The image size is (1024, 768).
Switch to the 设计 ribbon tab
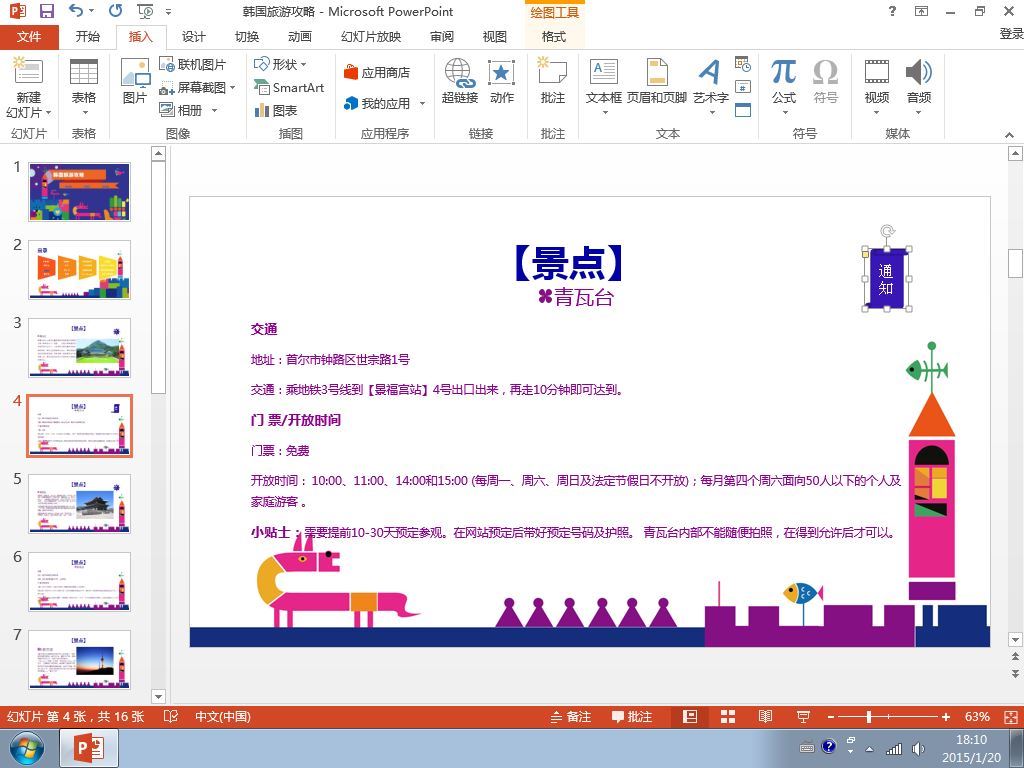pyautogui.click(x=193, y=37)
